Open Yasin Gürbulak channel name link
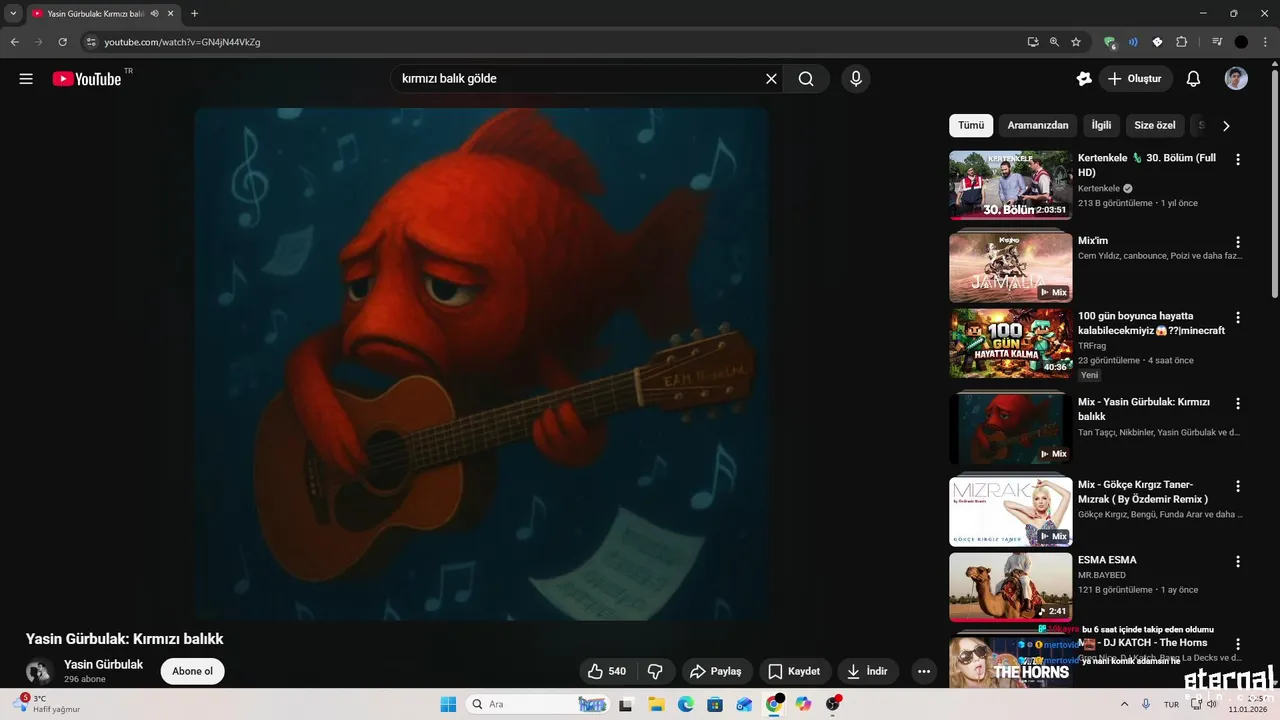1280x720 pixels. pyautogui.click(x=103, y=664)
